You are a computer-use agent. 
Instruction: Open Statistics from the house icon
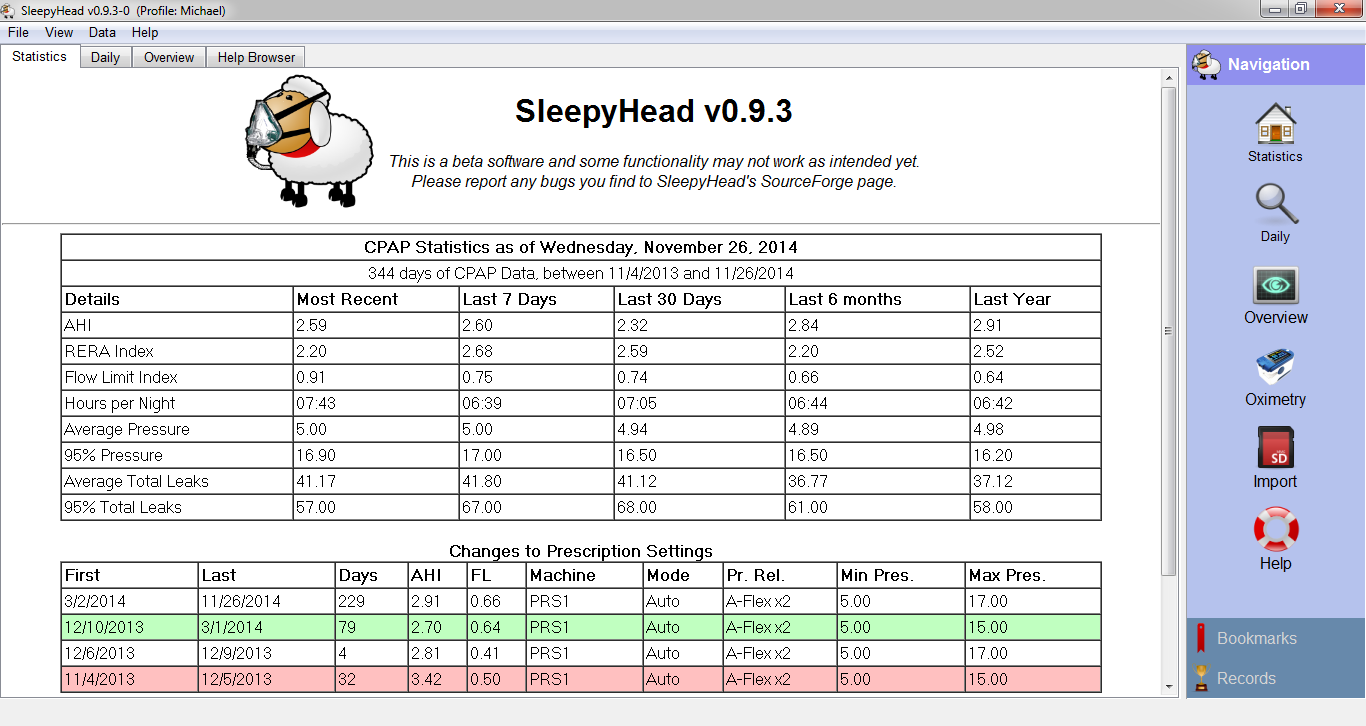pos(1275,124)
